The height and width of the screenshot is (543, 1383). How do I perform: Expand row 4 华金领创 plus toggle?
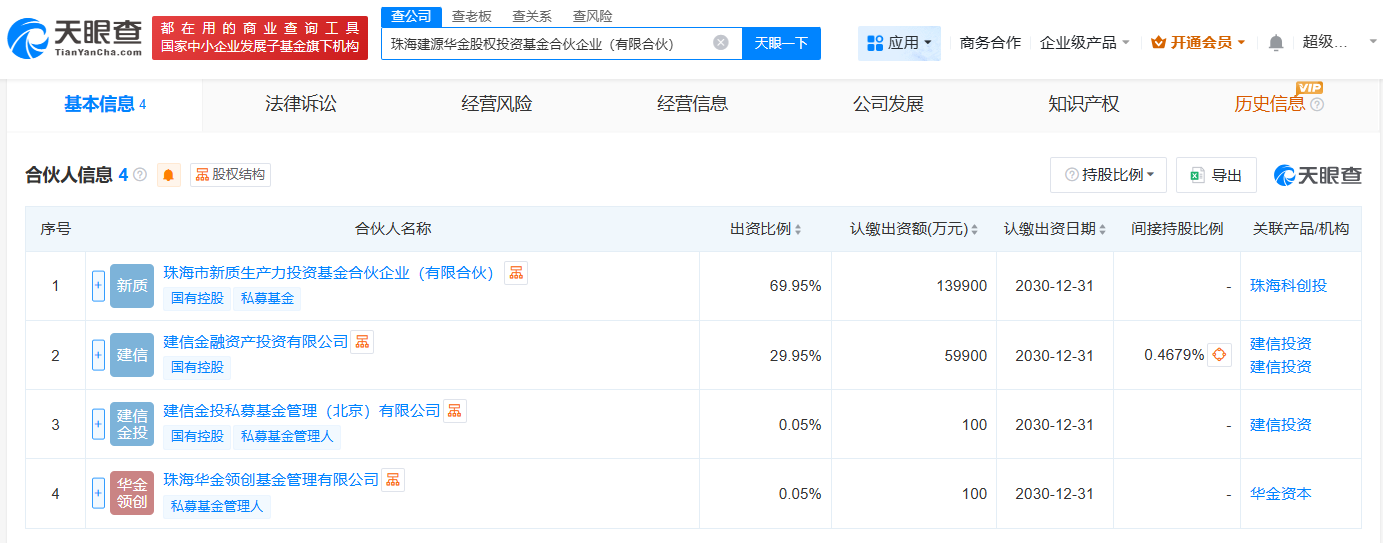pos(98,493)
